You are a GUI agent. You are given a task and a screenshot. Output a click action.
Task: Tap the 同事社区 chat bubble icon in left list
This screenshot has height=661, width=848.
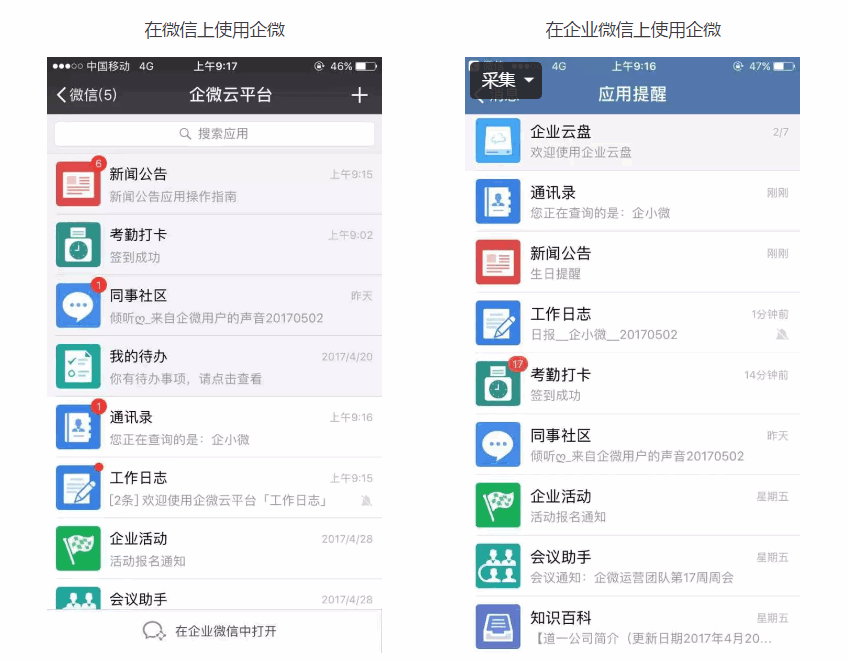78,306
